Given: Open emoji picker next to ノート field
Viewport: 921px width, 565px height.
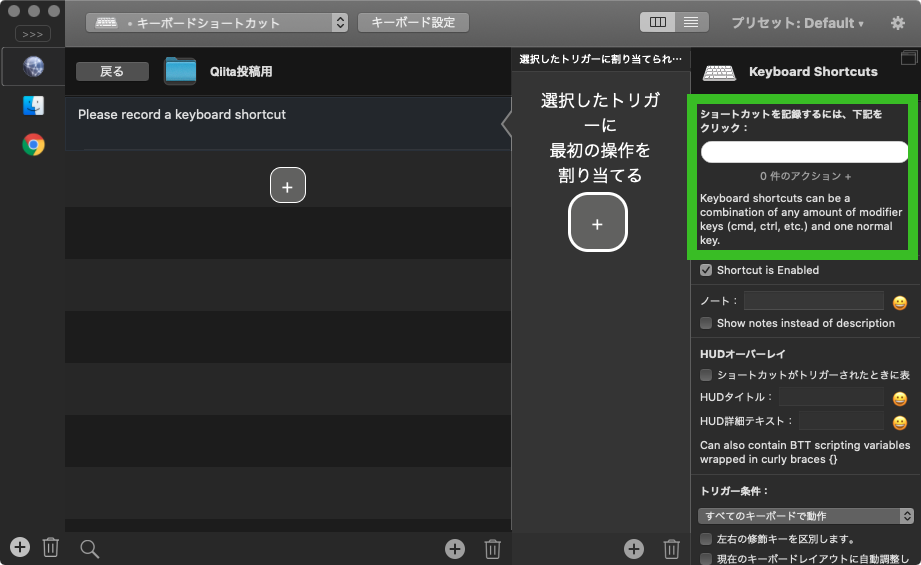Looking at the screenshot, I should tap(900, 302).
